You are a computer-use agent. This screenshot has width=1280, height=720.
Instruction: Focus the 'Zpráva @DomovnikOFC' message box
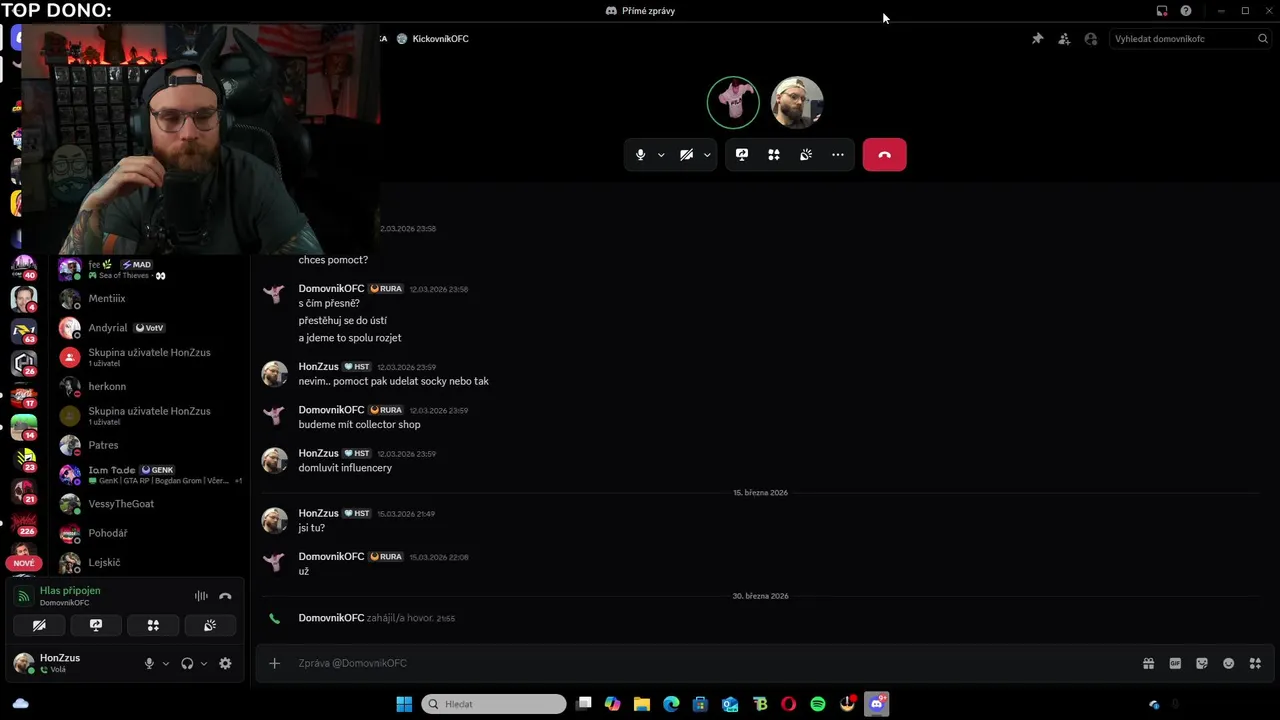[x=710, y=663]
